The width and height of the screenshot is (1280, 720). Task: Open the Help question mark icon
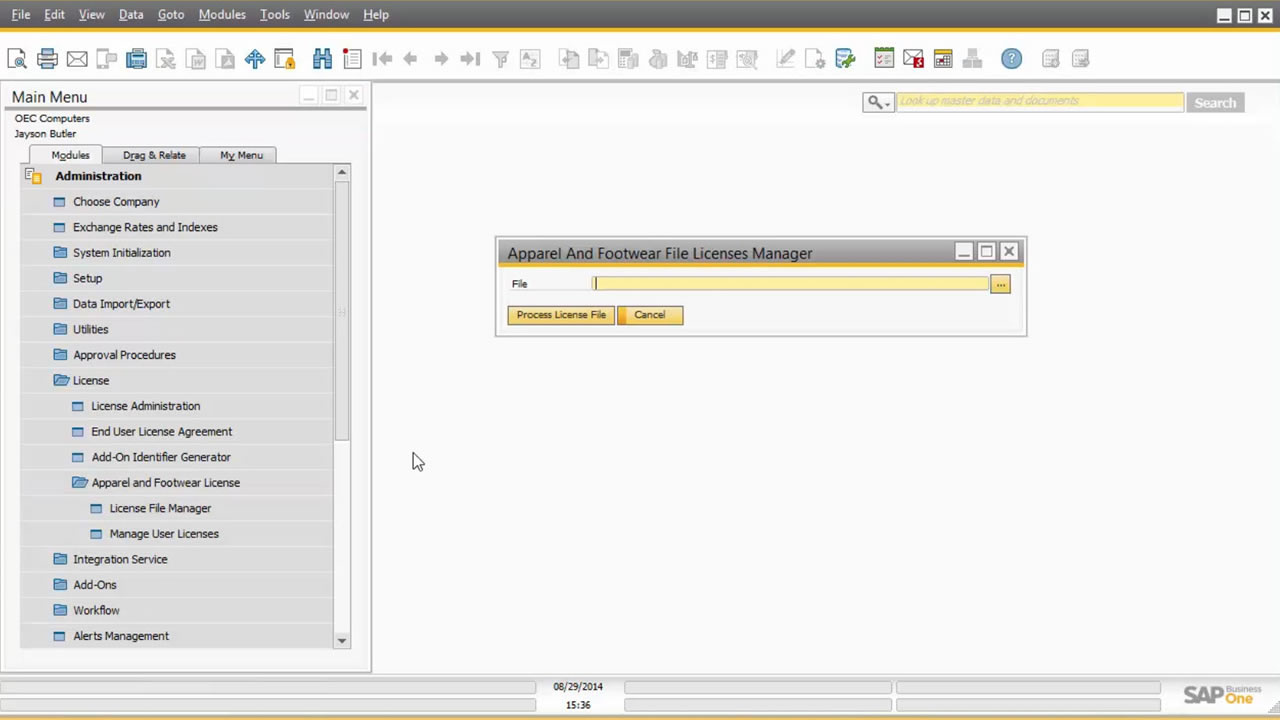point(1011,59)
